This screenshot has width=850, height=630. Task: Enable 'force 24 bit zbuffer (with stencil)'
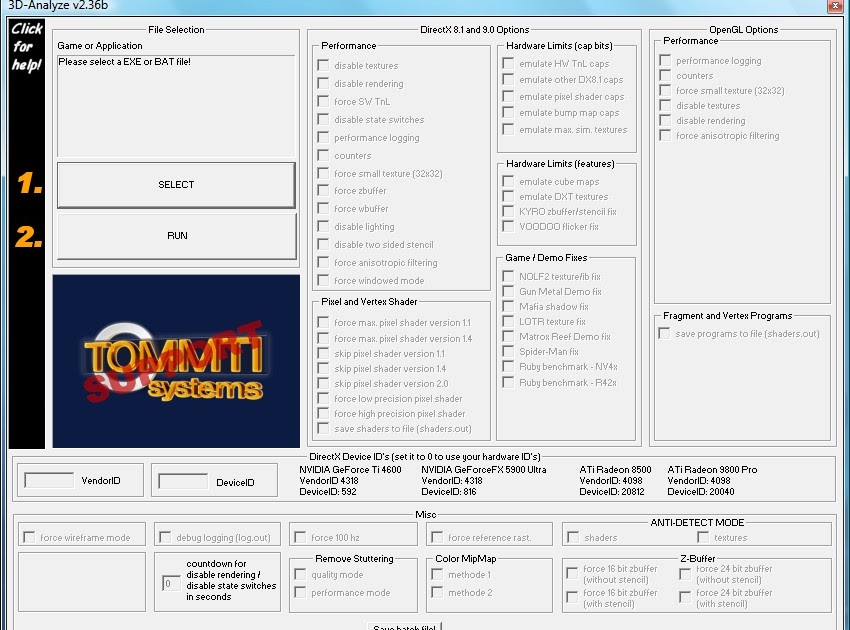pos(685,597)
